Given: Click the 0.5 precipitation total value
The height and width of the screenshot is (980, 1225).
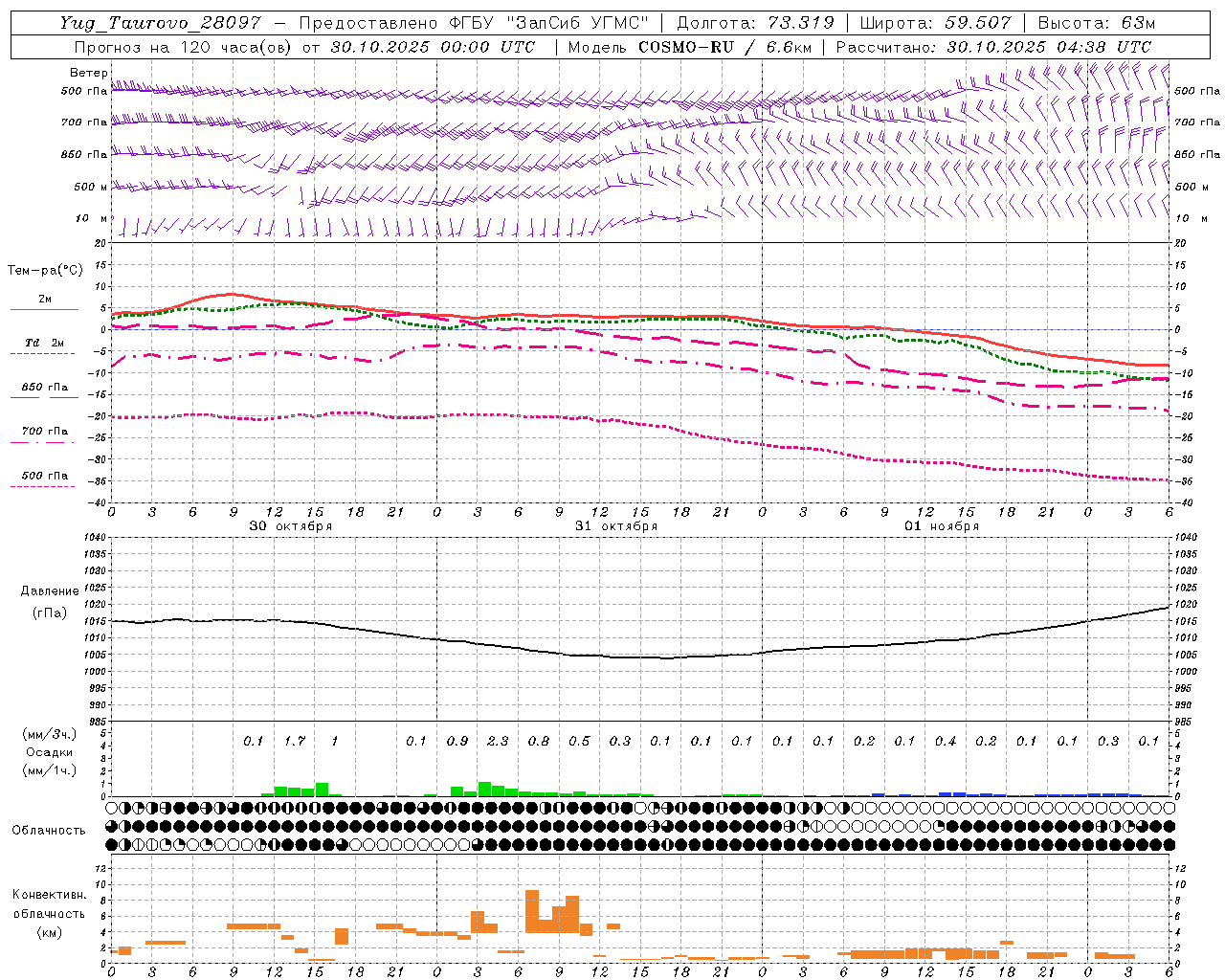Looking at the screenshot, I should 579,742.
